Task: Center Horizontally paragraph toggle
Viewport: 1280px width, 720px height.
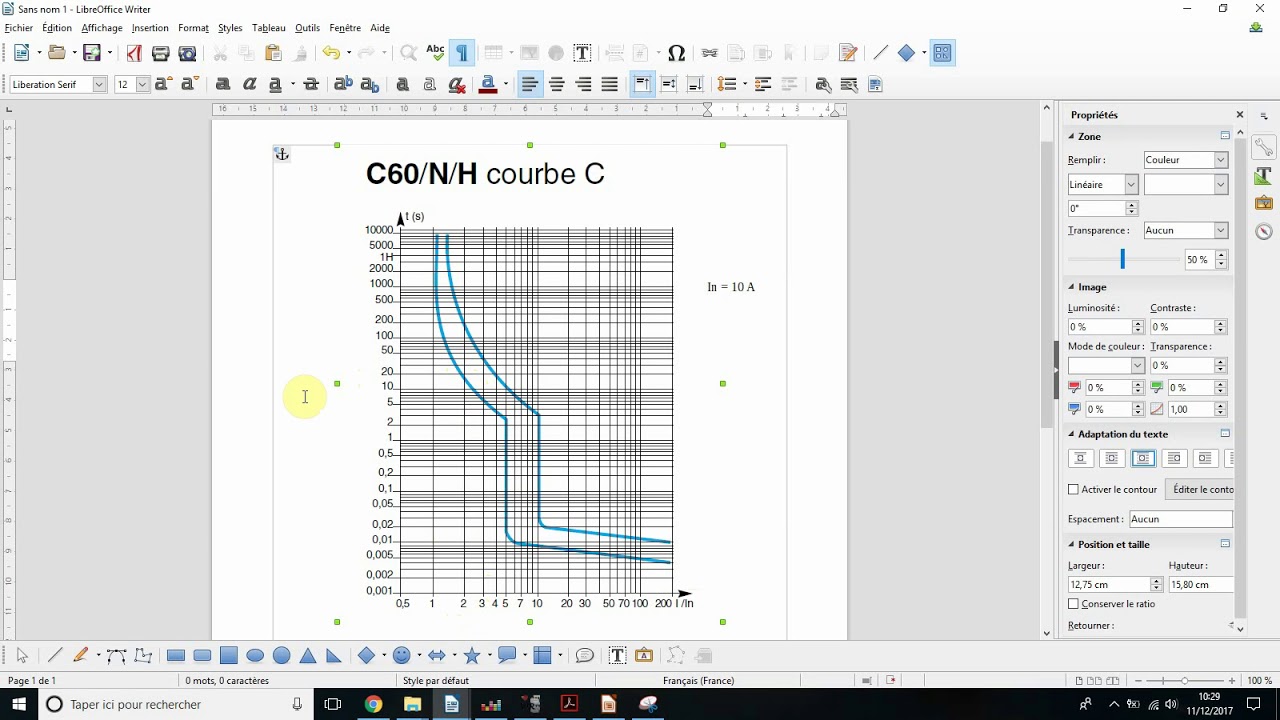Action: 557,85
